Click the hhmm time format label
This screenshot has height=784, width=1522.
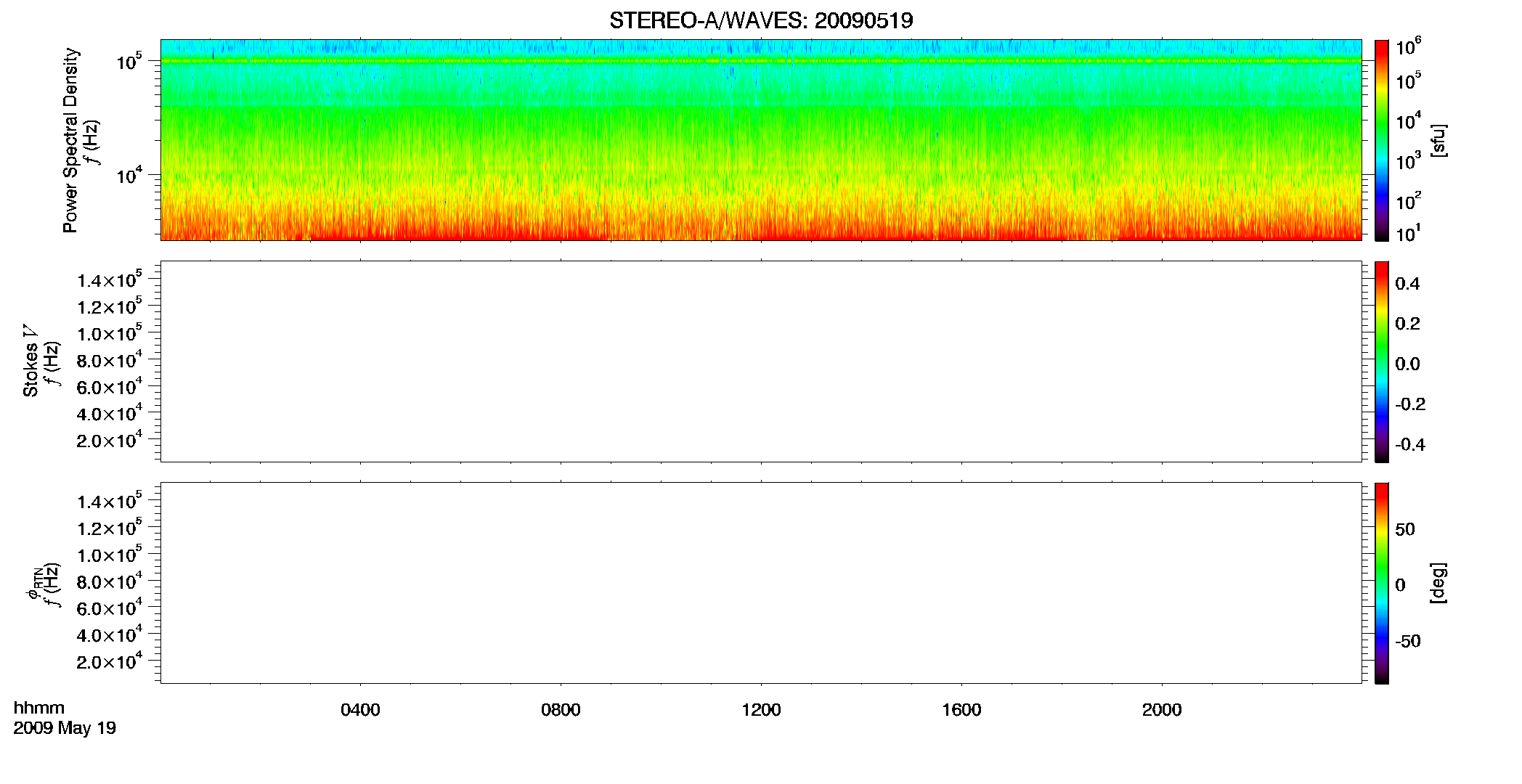coord(39,709)
